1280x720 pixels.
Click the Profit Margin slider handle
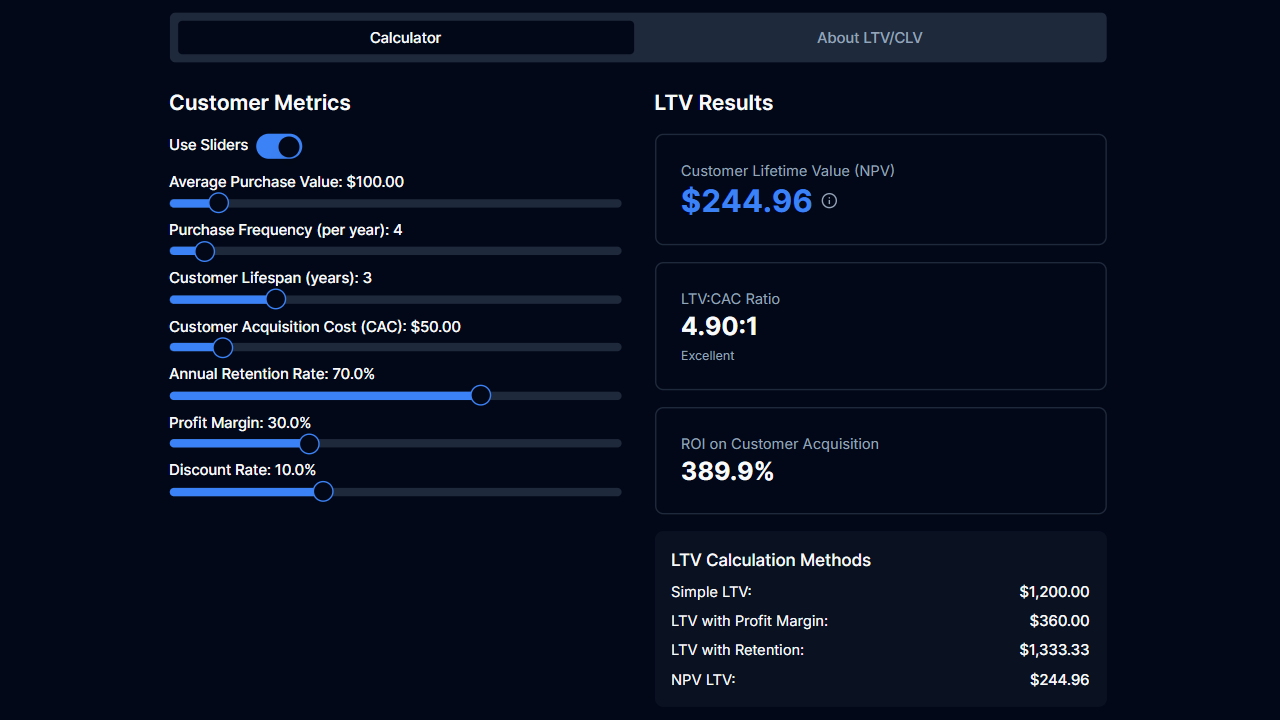pyautogui.click(x=308, y=443)
